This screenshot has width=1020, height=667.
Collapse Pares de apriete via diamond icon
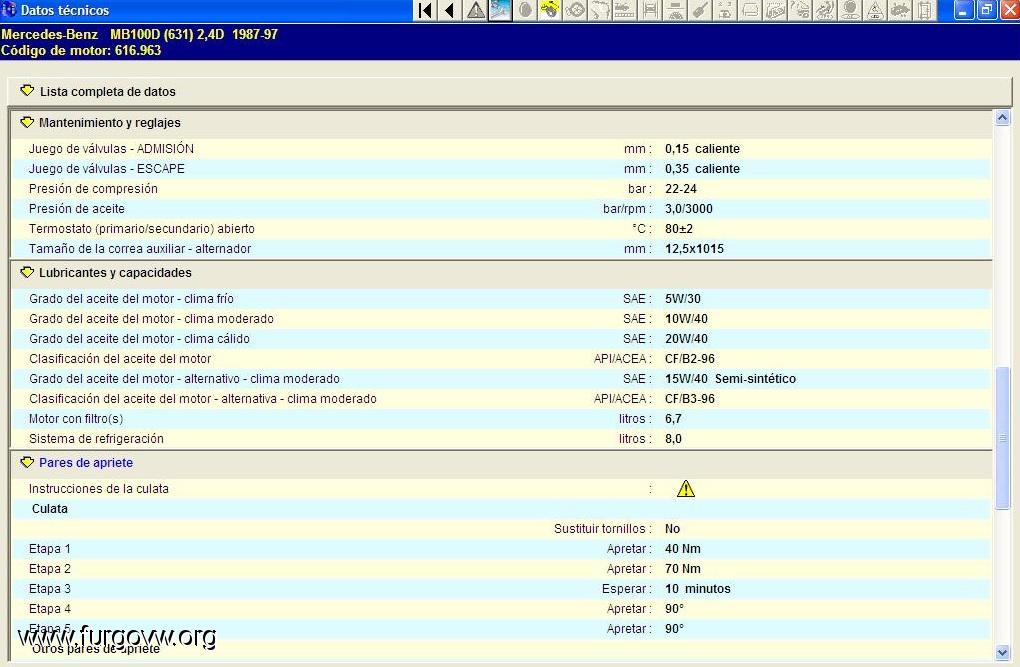tap(27, 462)
